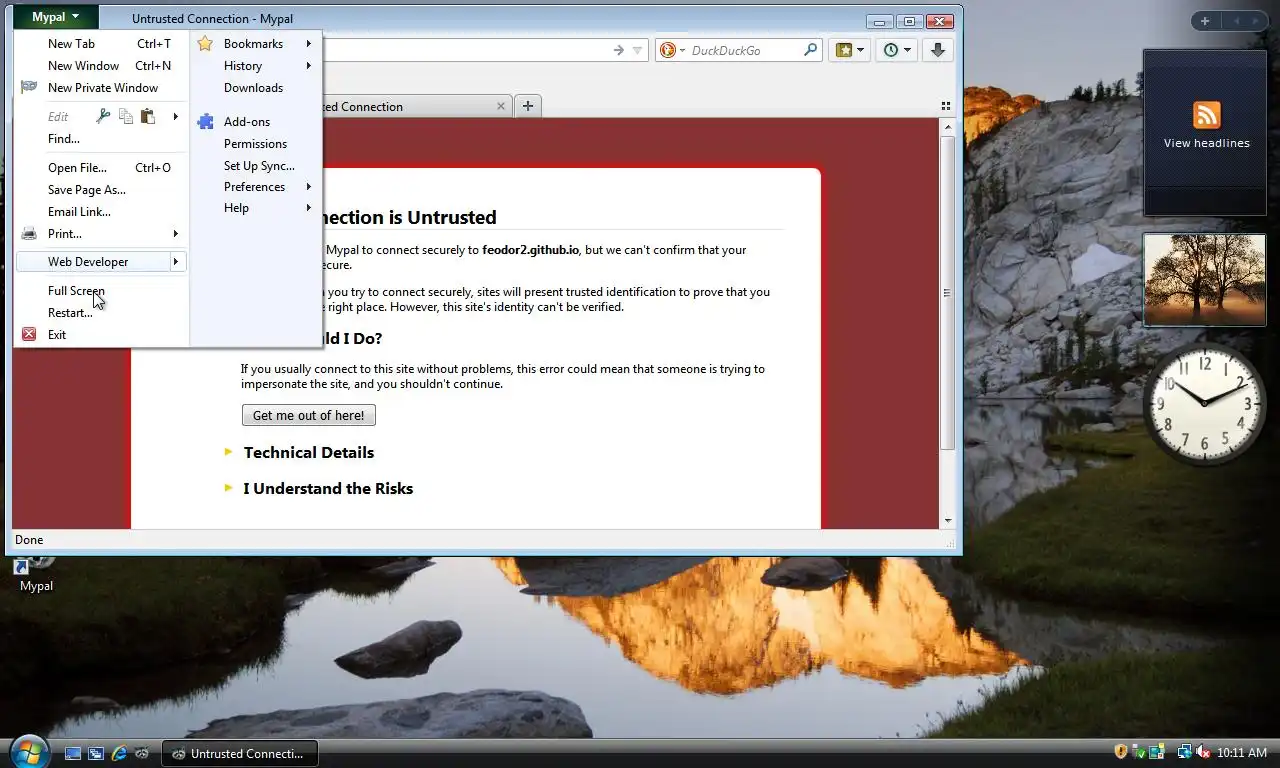Close the Untrusted Connection tab
Image resolution: width=1280 pixels, height=768 pixels.
coord(501,106)
